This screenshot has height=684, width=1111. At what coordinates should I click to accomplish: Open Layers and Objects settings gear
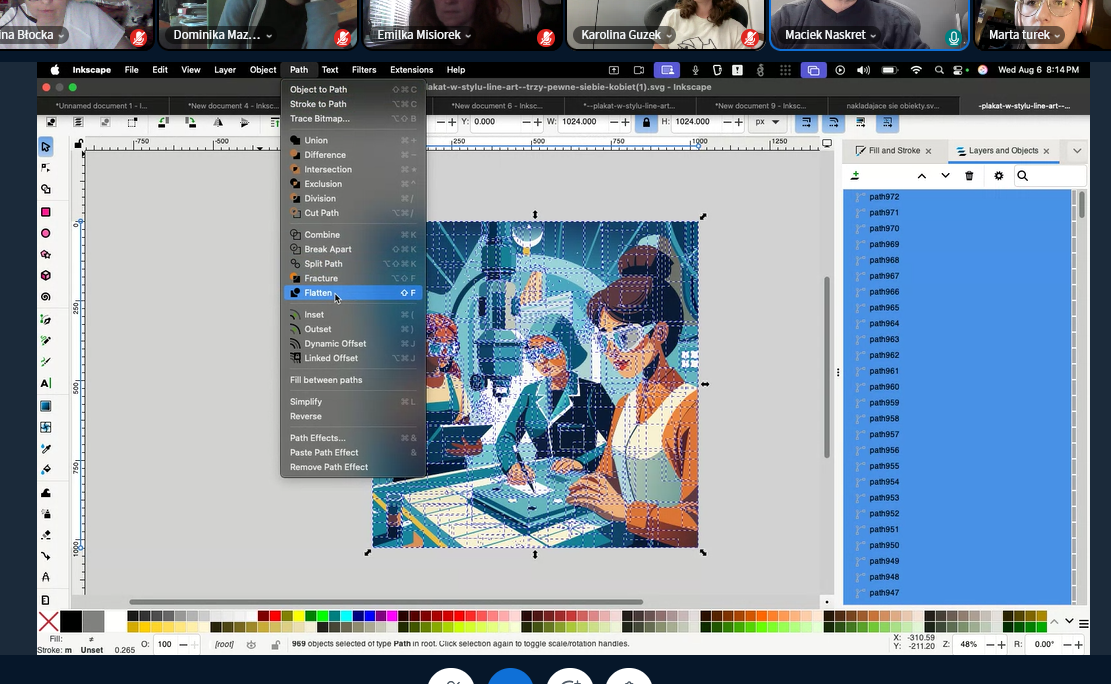[999, 176]
